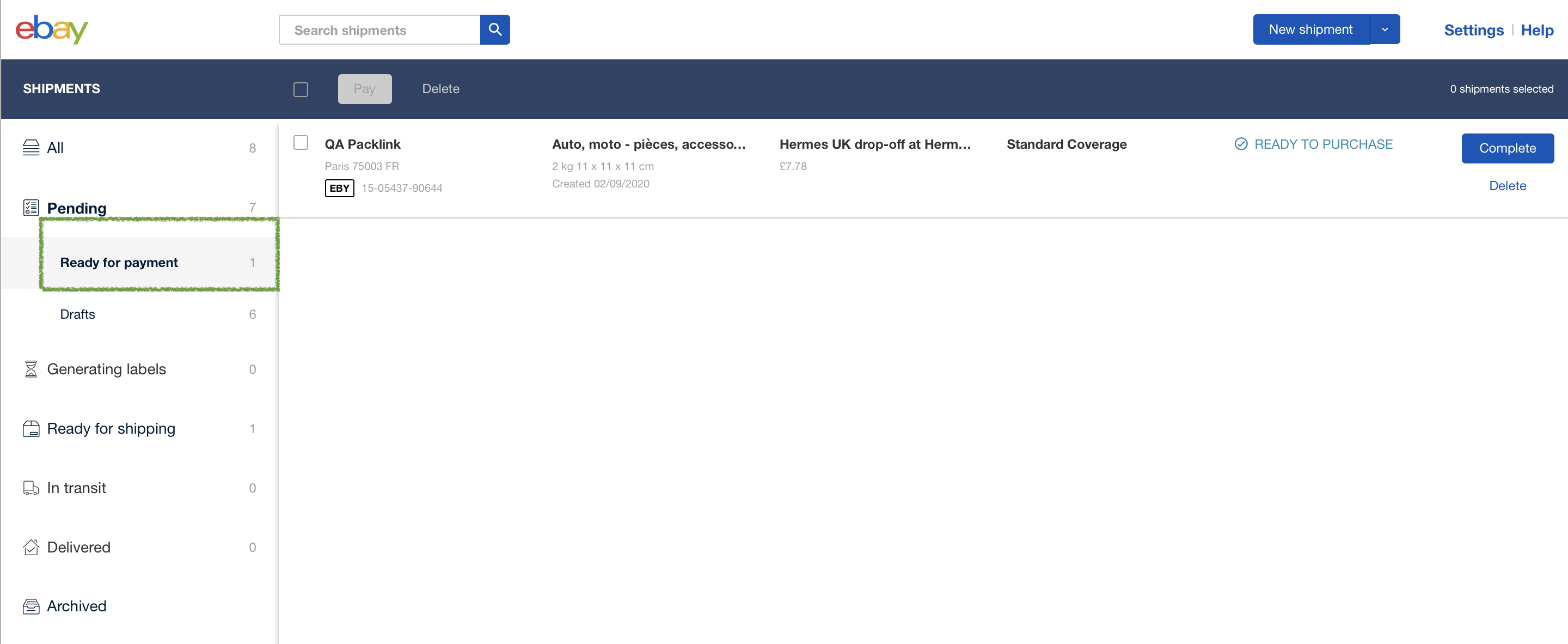Click the EBY badge on the shipment
Image resolution: width=1568 pixels, height=644 pixels.
coord(339,189)
